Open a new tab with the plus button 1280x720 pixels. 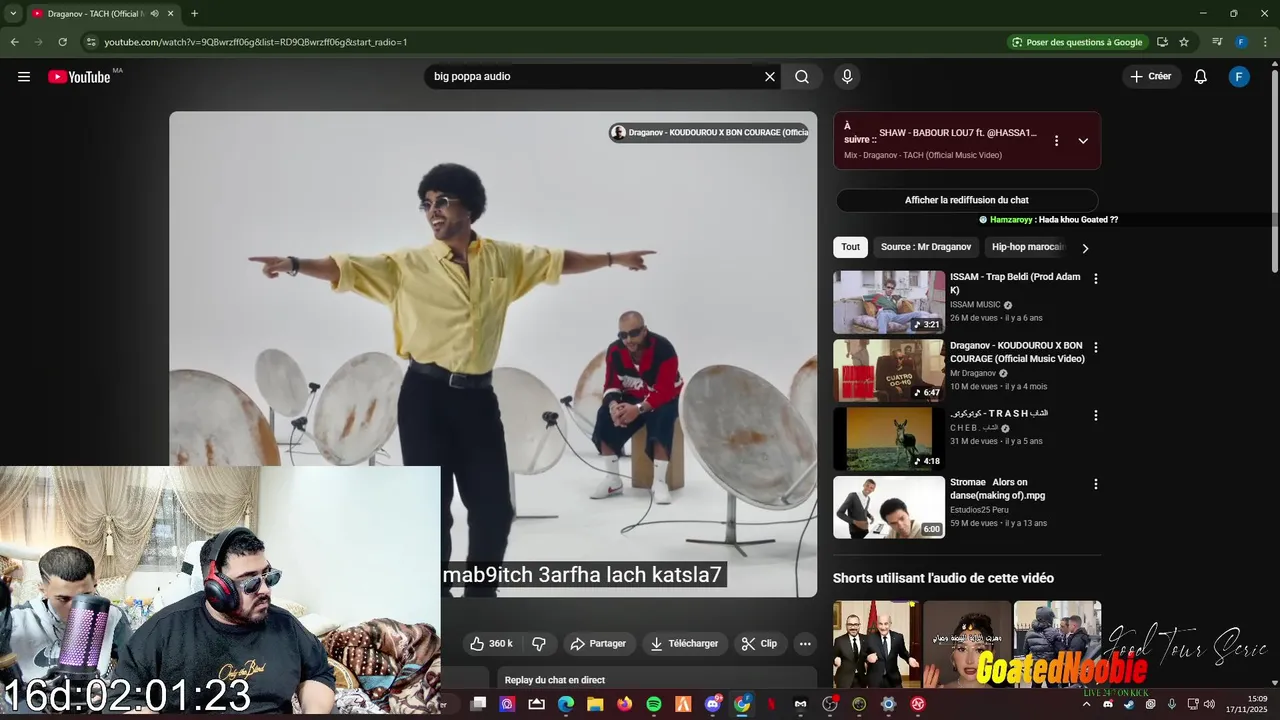(194, 14)
